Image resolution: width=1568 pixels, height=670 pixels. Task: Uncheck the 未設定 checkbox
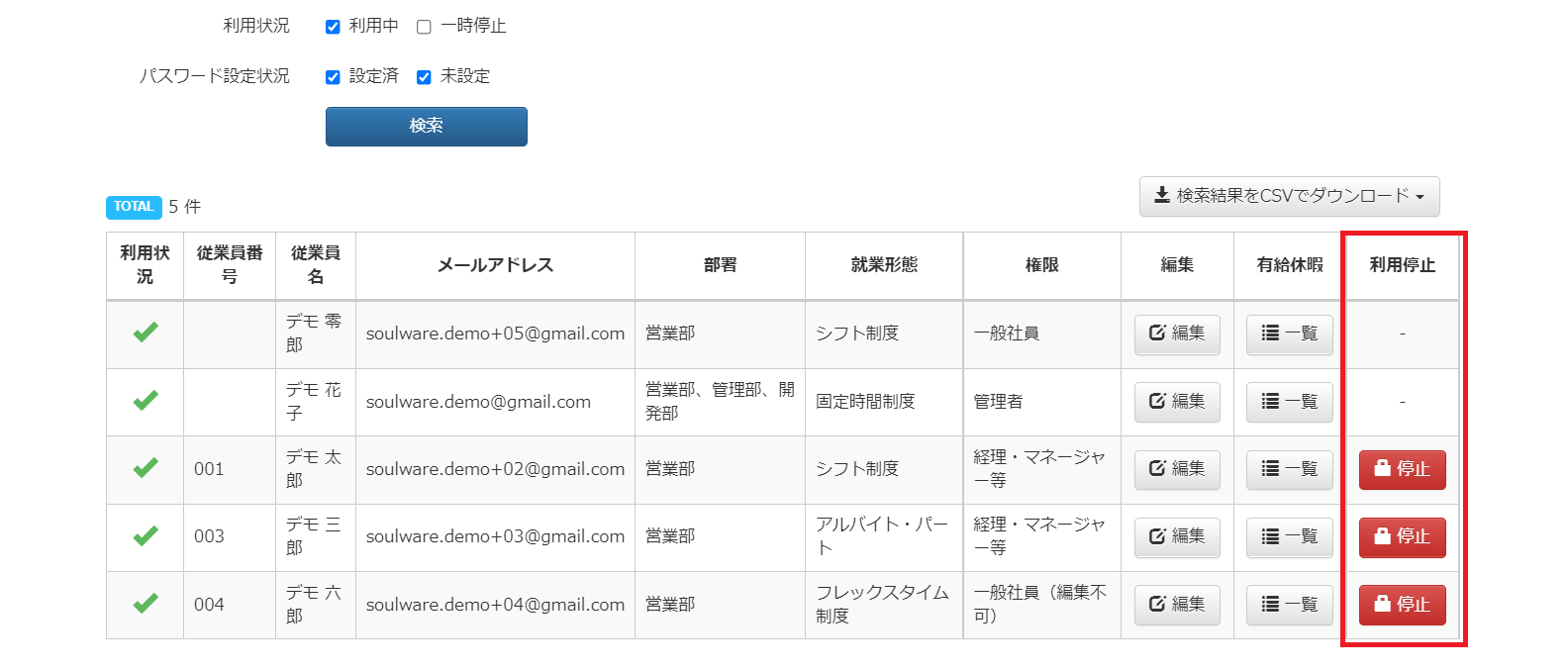pyautogui.click(x=424, y=77)
